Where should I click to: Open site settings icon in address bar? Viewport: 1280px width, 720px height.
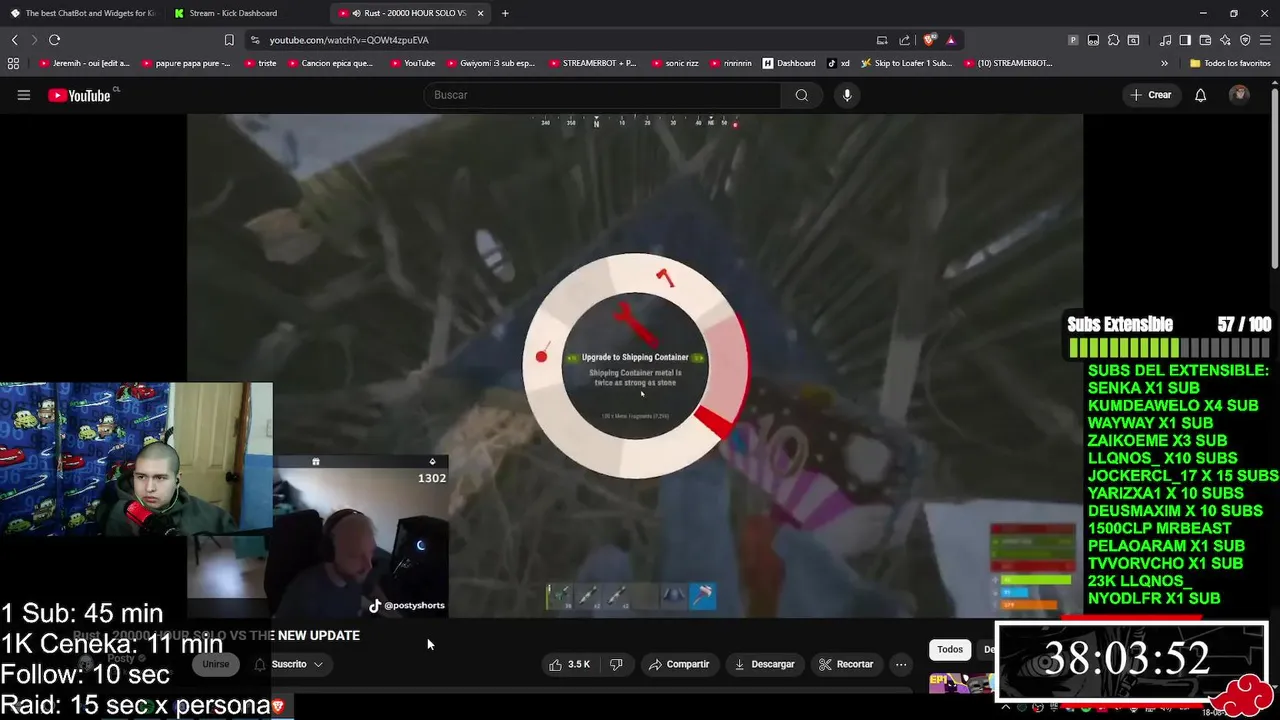pyautogui.click(x=256, y=40)
